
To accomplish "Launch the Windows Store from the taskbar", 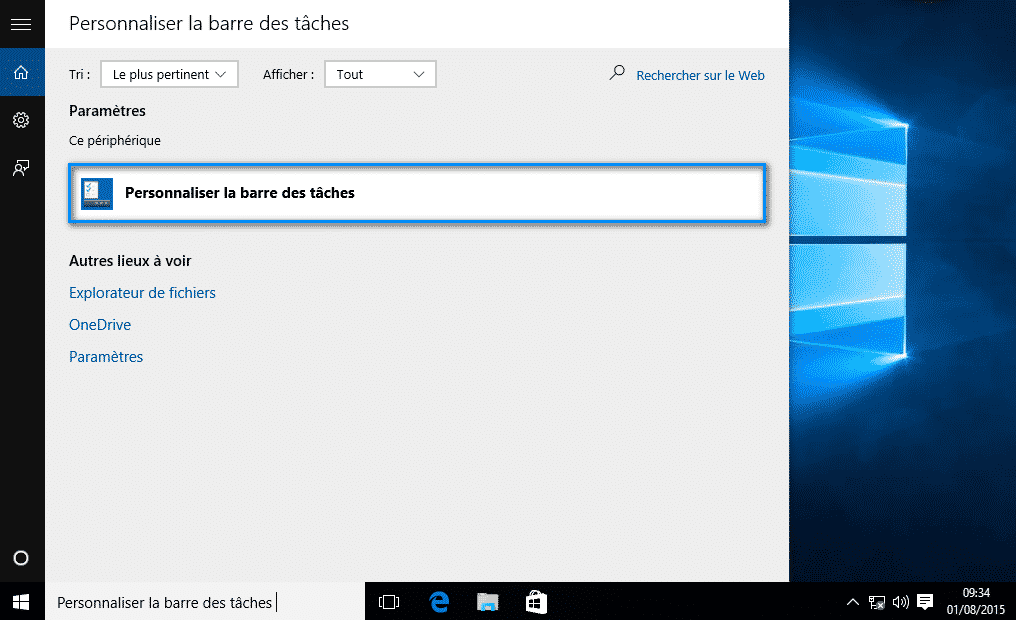I will (536, 602).
